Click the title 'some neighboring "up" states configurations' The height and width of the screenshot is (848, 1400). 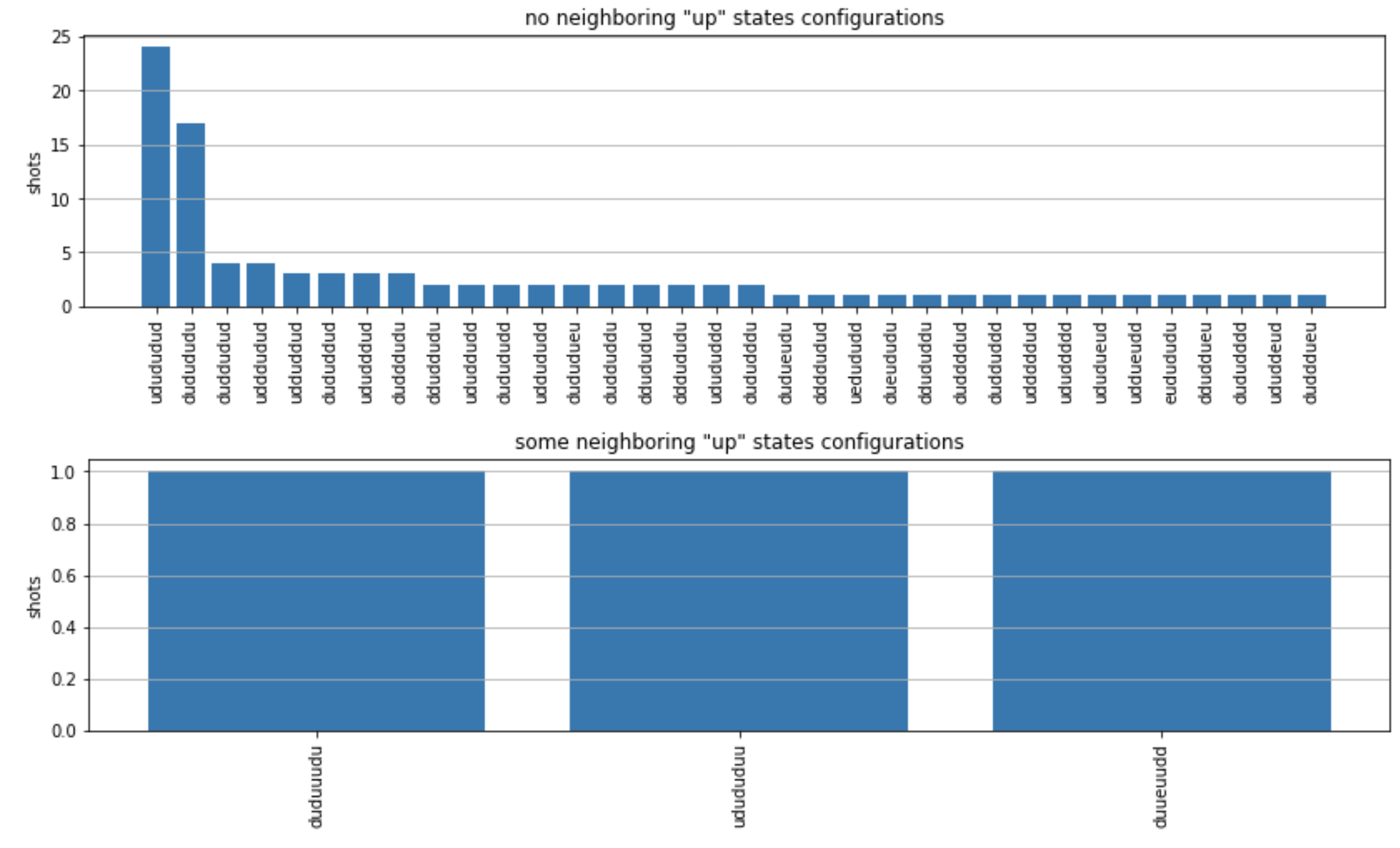click(739, 442)
